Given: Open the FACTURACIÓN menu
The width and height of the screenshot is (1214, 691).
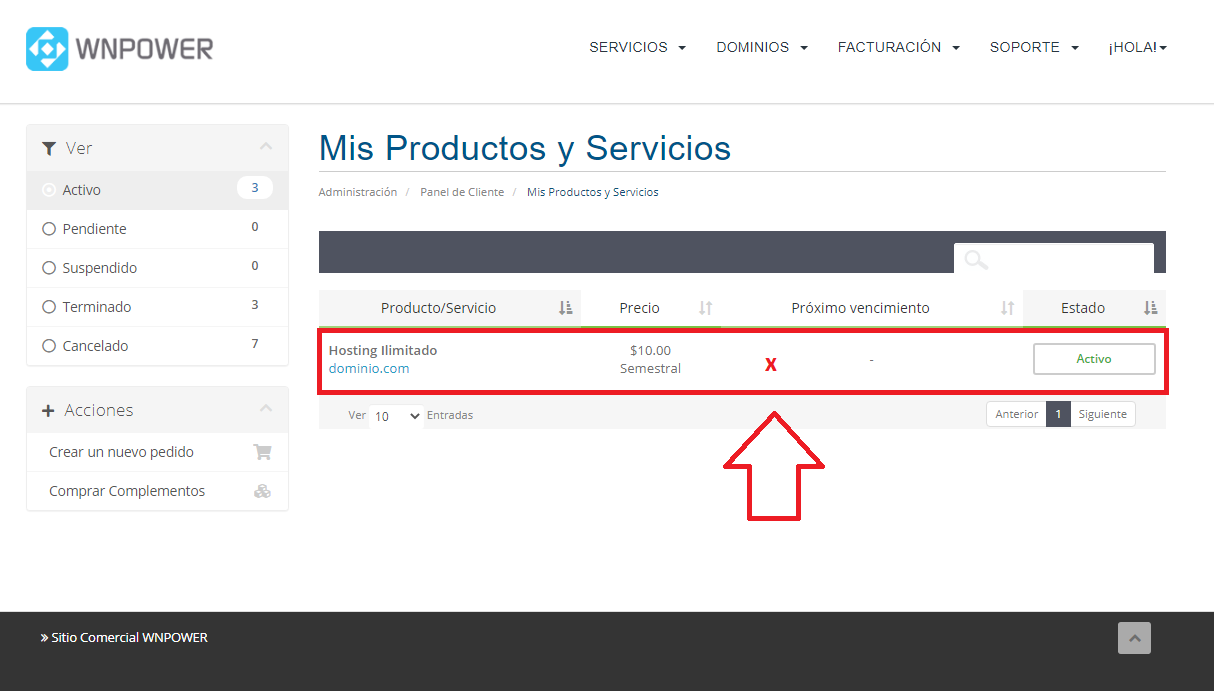Looking at the screenshot, I should pos(899,47).
